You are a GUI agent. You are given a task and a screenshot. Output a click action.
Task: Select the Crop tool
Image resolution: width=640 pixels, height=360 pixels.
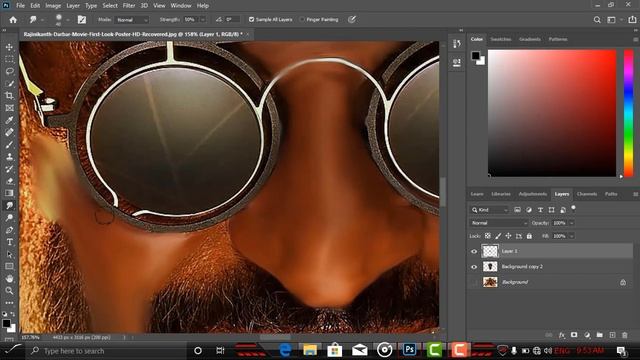click(9, 96)
